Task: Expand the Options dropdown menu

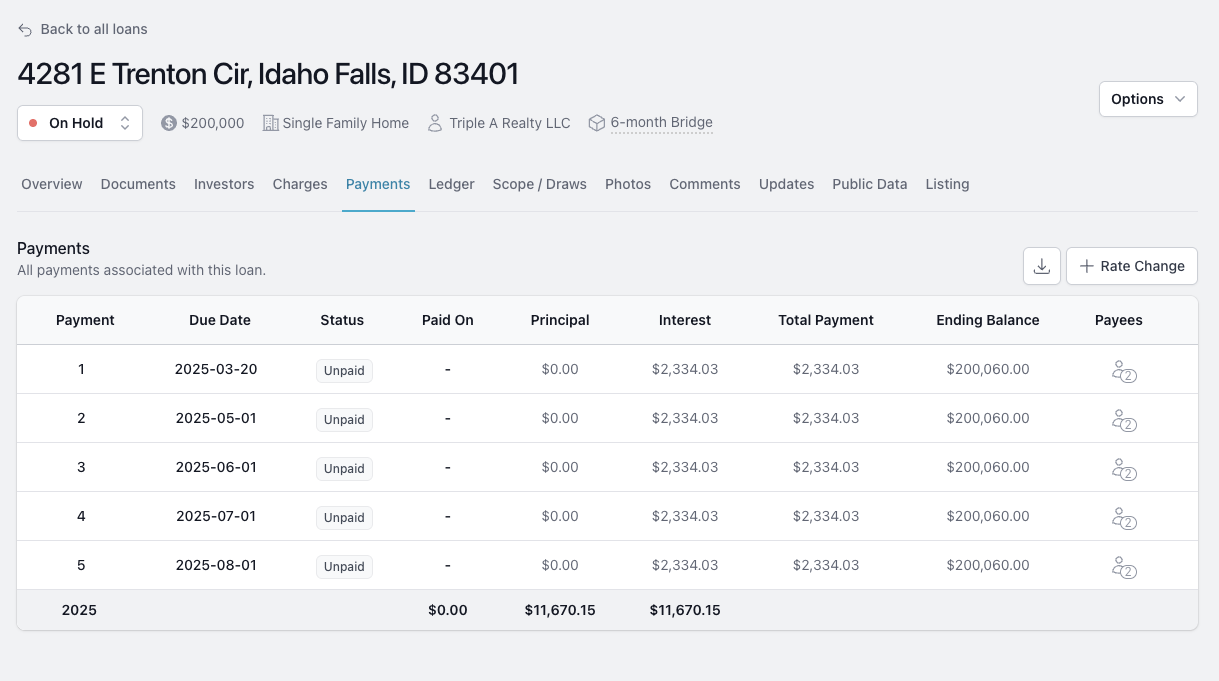Action: (1148, 99)
